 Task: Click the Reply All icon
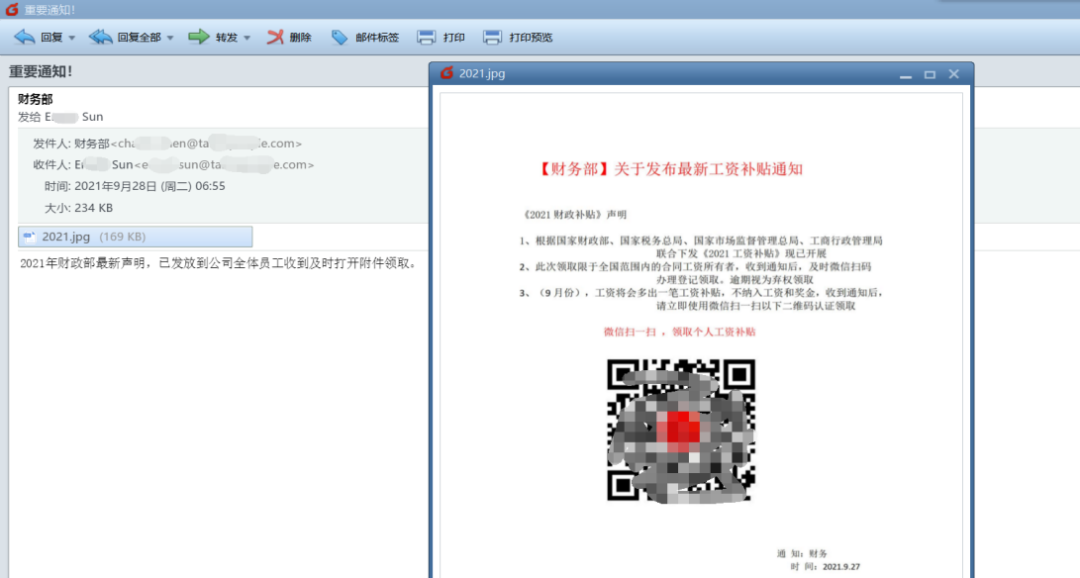(101, 37)
